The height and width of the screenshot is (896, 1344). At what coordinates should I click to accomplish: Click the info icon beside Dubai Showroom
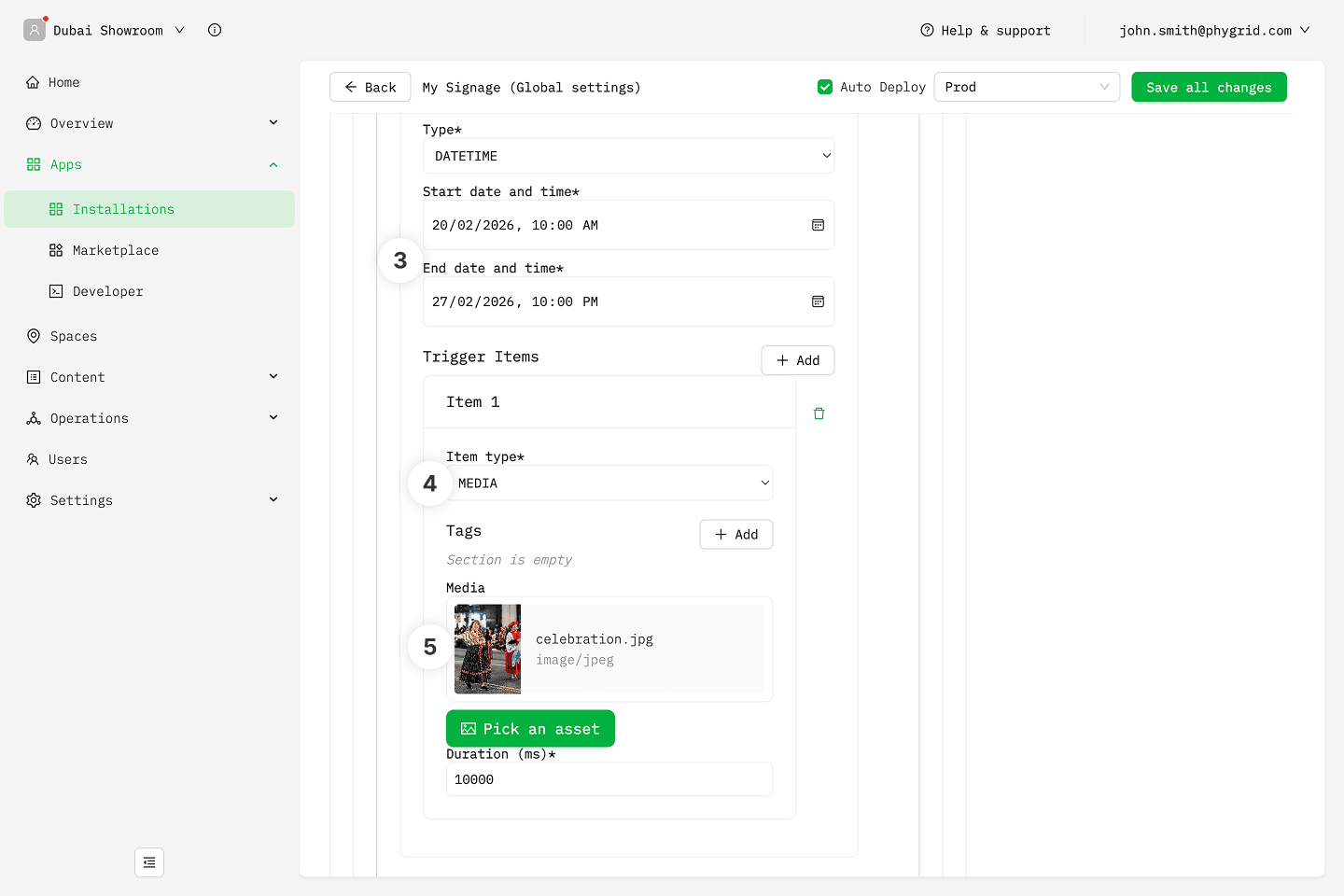(215, 30)
